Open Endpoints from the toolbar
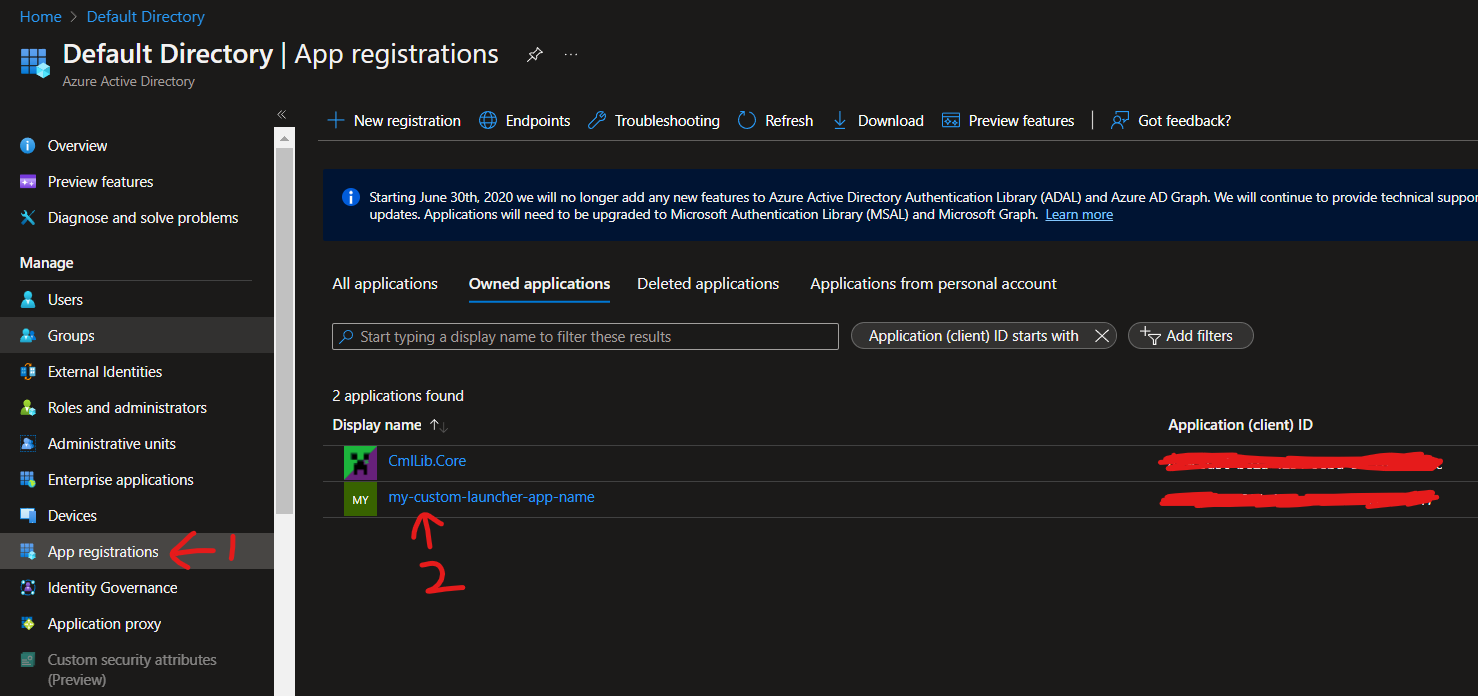 (524, 121)
